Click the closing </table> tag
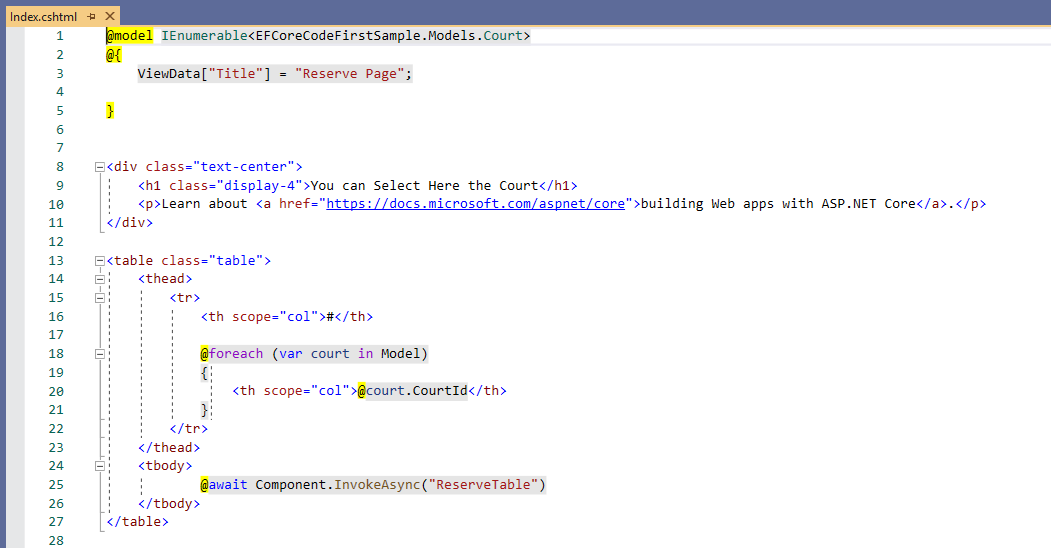The image size is (1051, 548). [137, 521]
